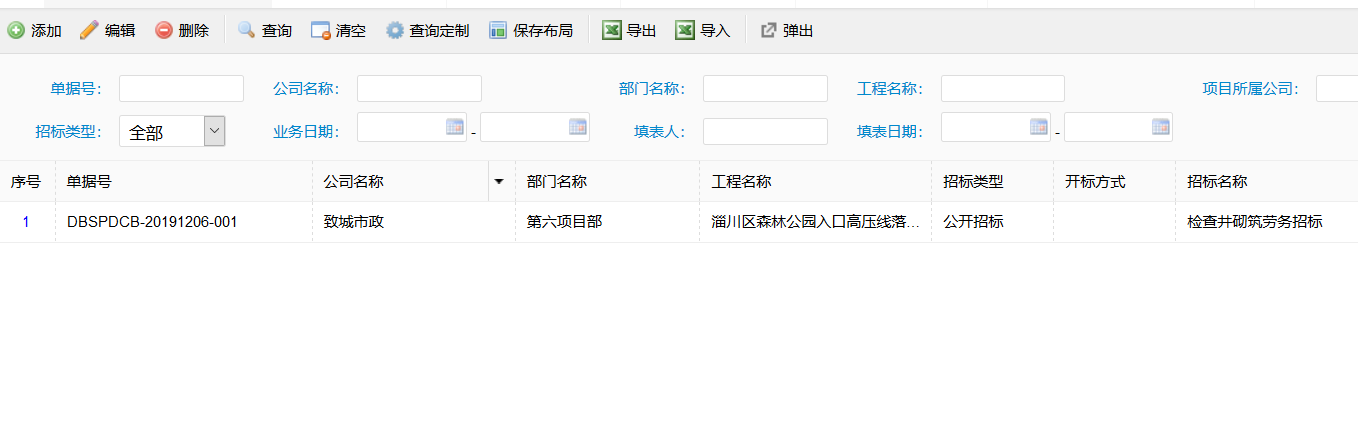Sort by the 单据号 column header
The width and height of the screenshot is (1358, 425).
click(184, 182)
